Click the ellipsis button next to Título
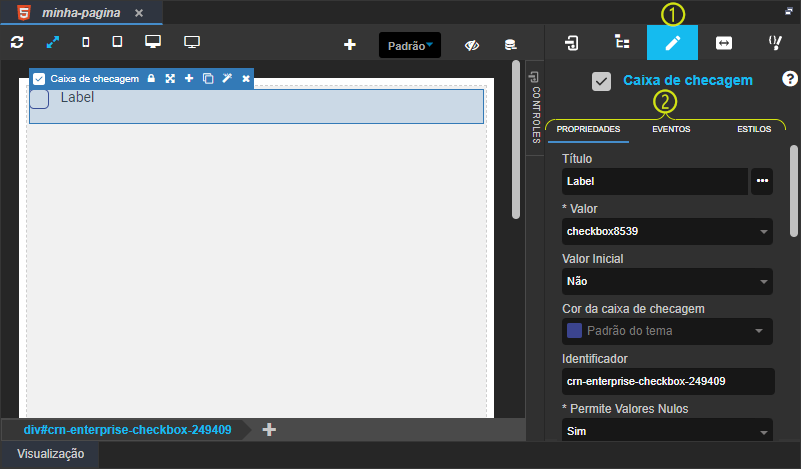This screenshot has width=801, height=469. (x=762, y=181)
